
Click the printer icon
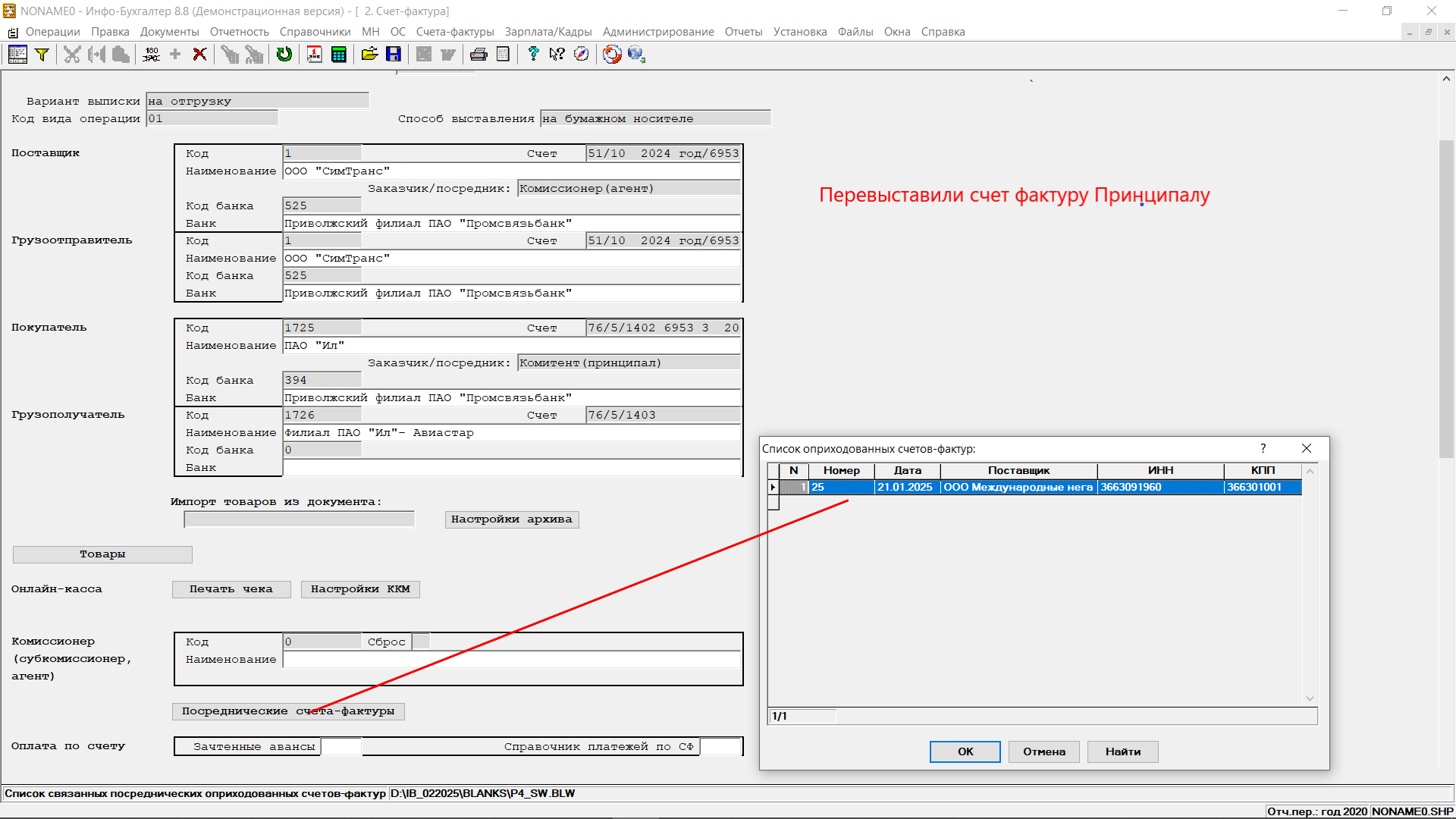(479, 55)
